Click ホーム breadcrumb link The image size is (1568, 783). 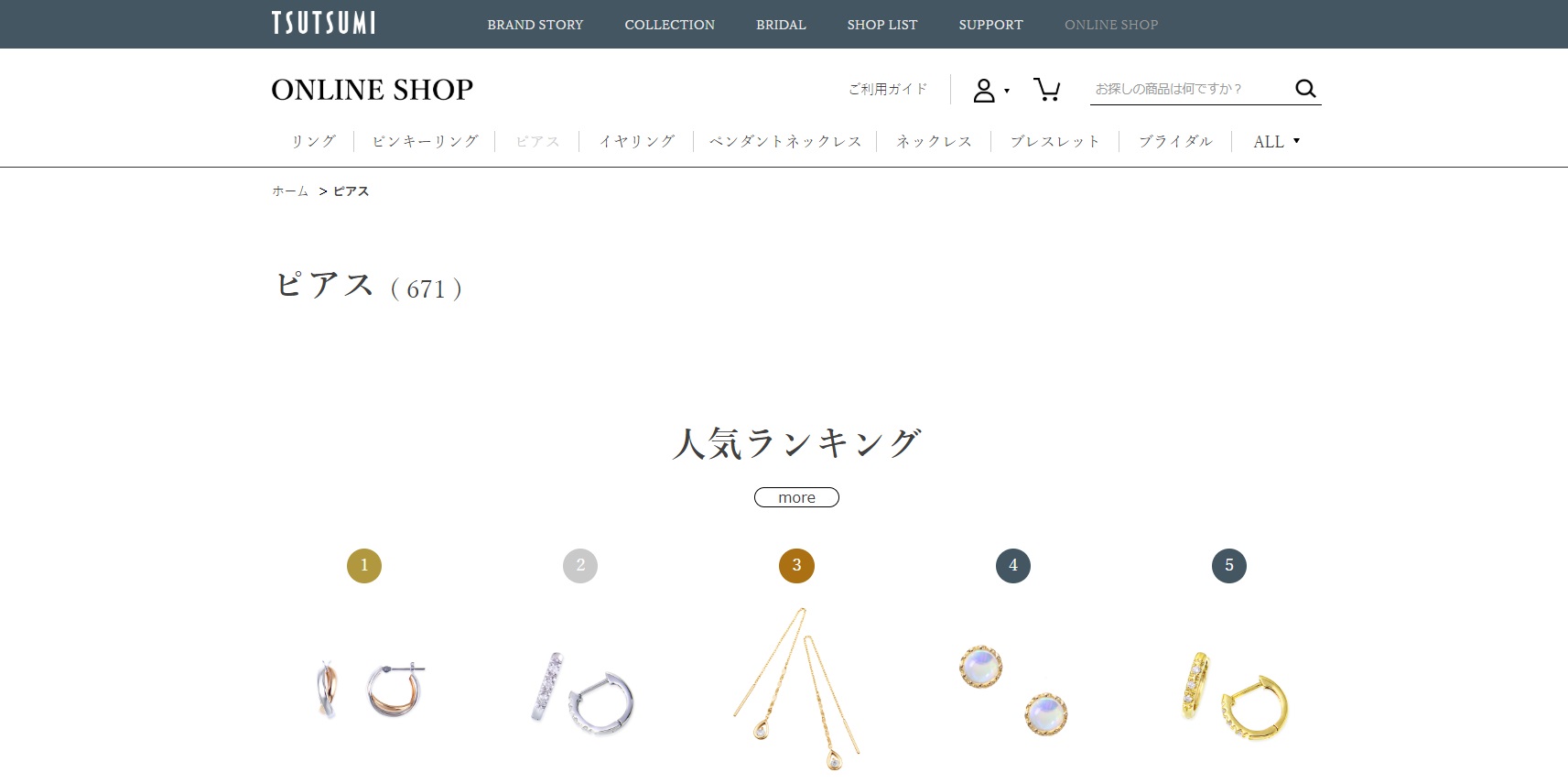pyautogui.click(x=290, y=191)
